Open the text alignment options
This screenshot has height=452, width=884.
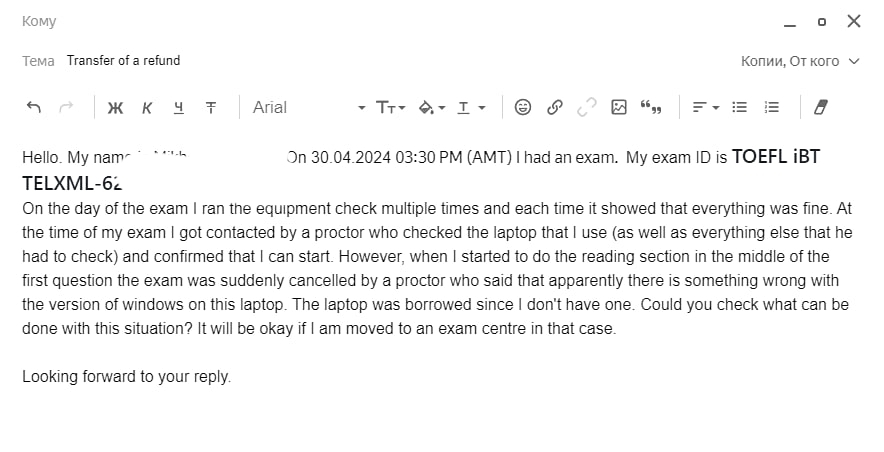[705, 107]
